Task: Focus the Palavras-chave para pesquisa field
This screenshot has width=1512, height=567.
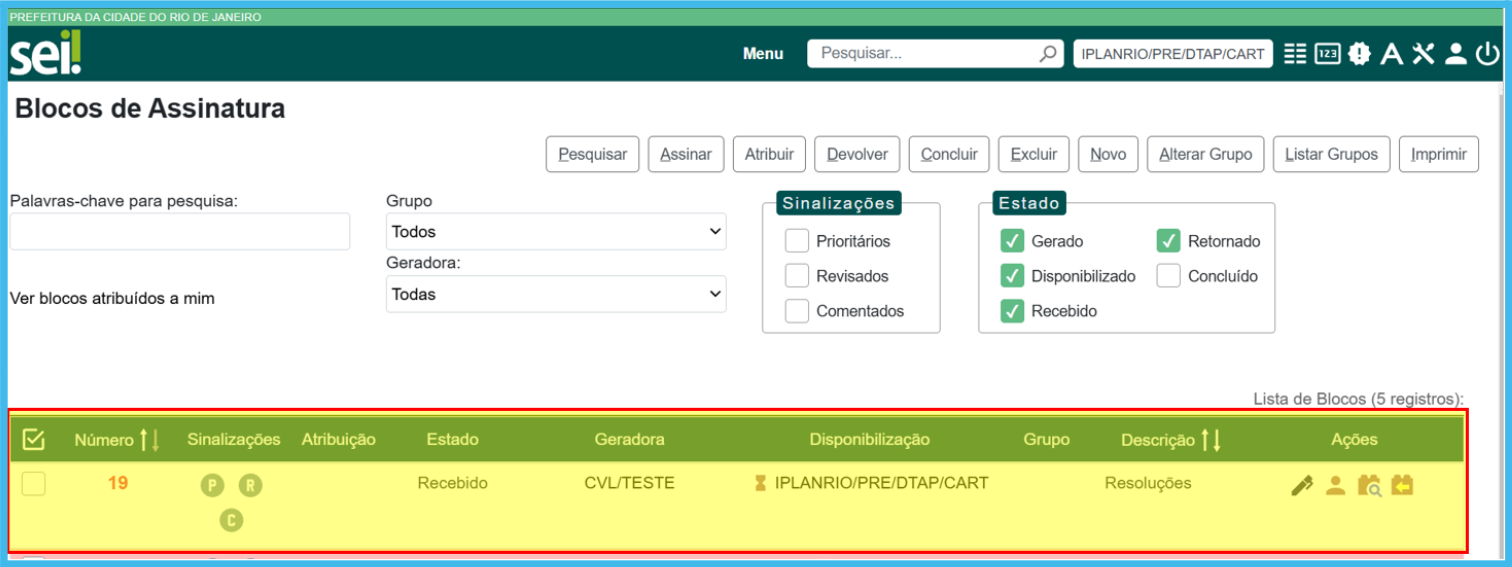Action: pyautogui.click(x=180, y=231)
